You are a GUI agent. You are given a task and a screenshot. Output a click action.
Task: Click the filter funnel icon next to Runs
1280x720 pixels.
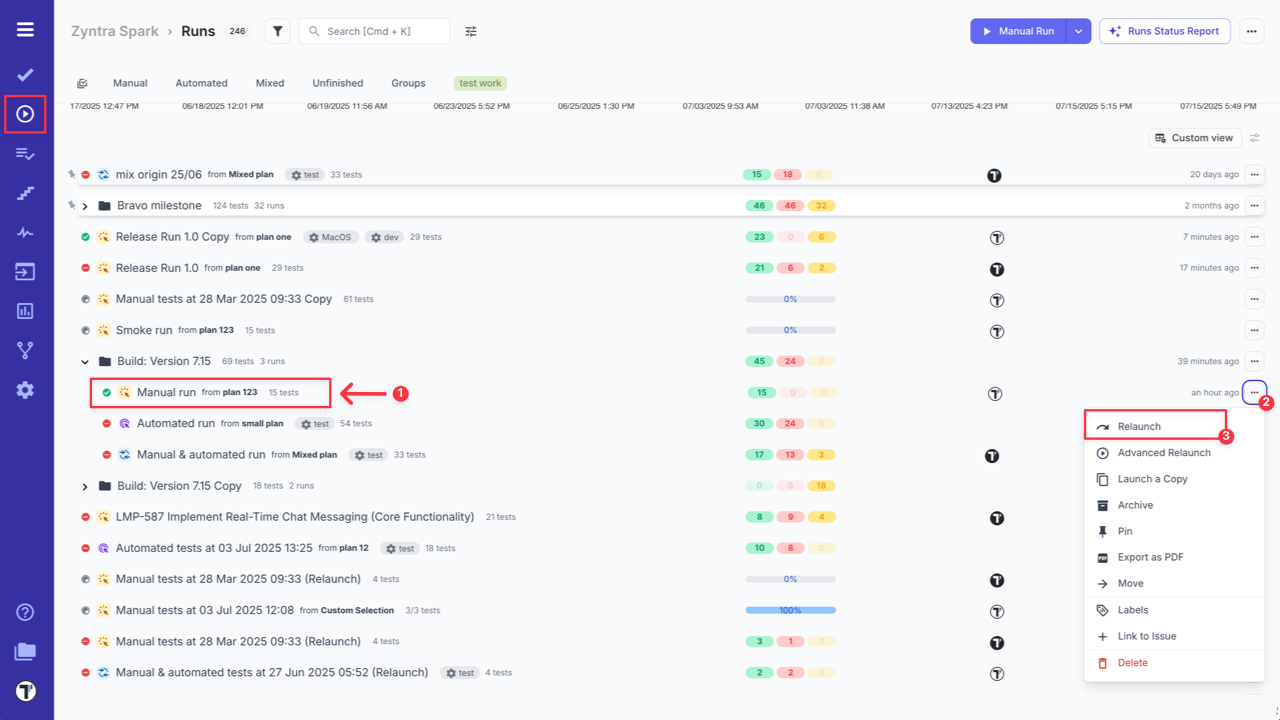277,31
